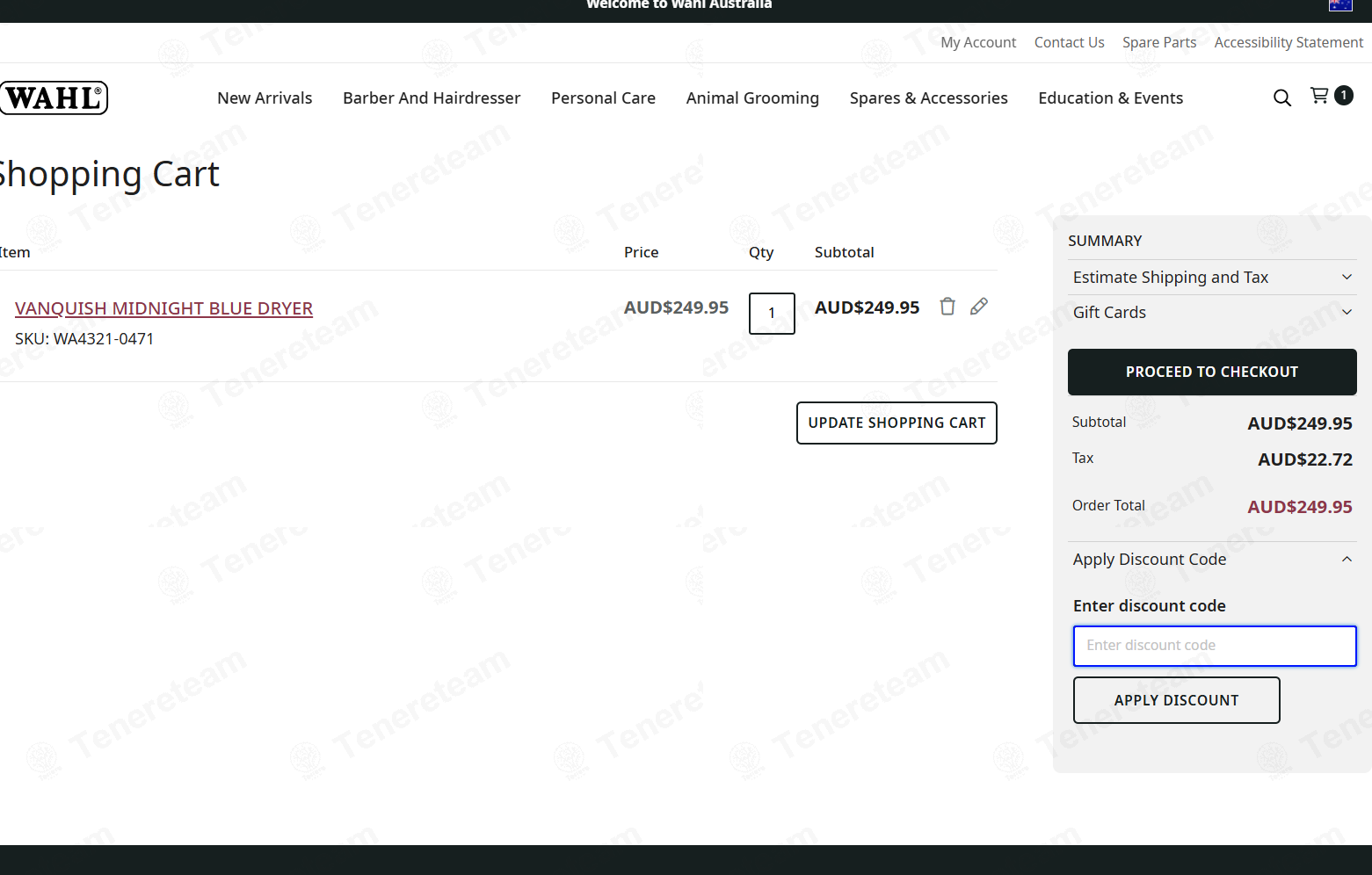Open the Vanquish Midnight Blue Dryer link
Viewport: 1372px width, 875px height.
click(163, 308)
